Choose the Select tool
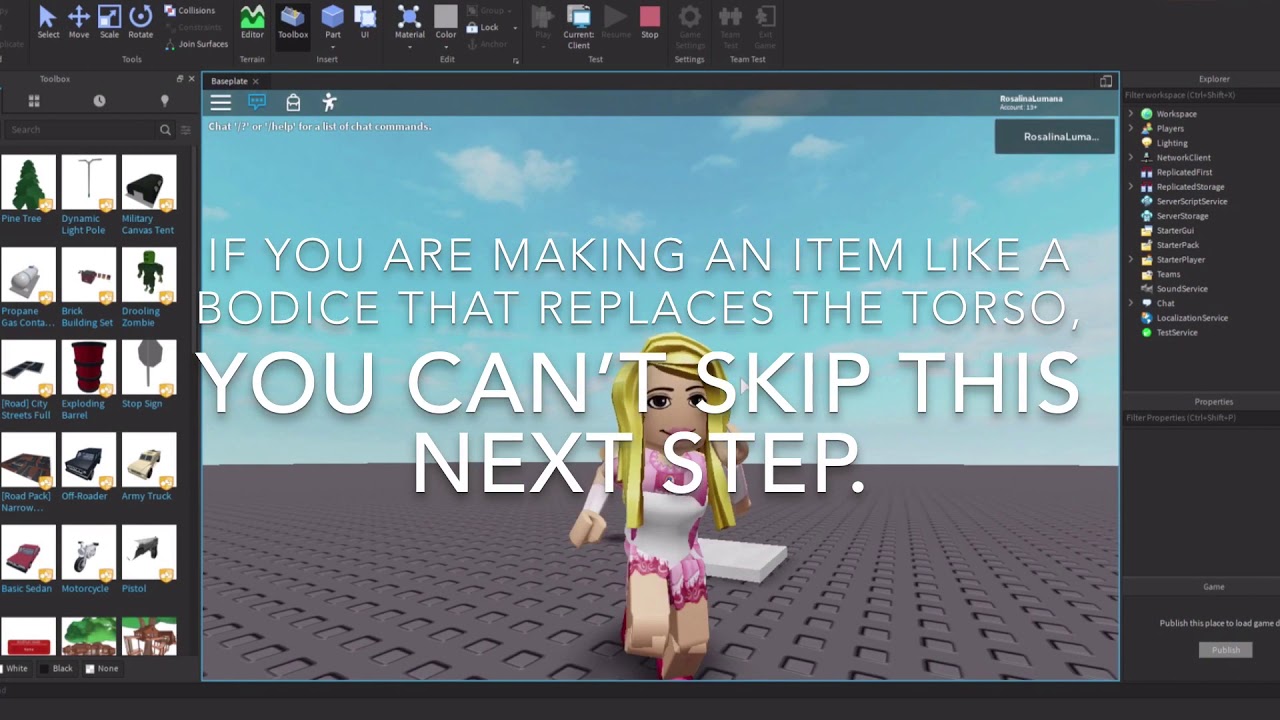 pyautogui.click(x=48, y=21)
